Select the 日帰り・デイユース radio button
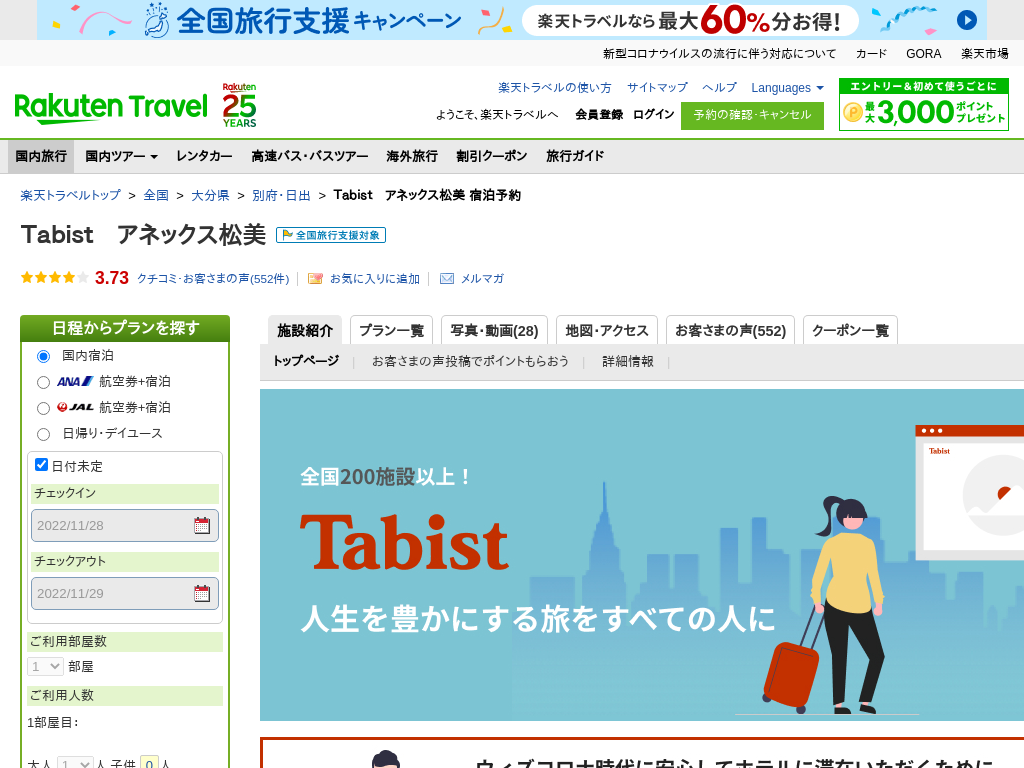 (x=43, y=434)
